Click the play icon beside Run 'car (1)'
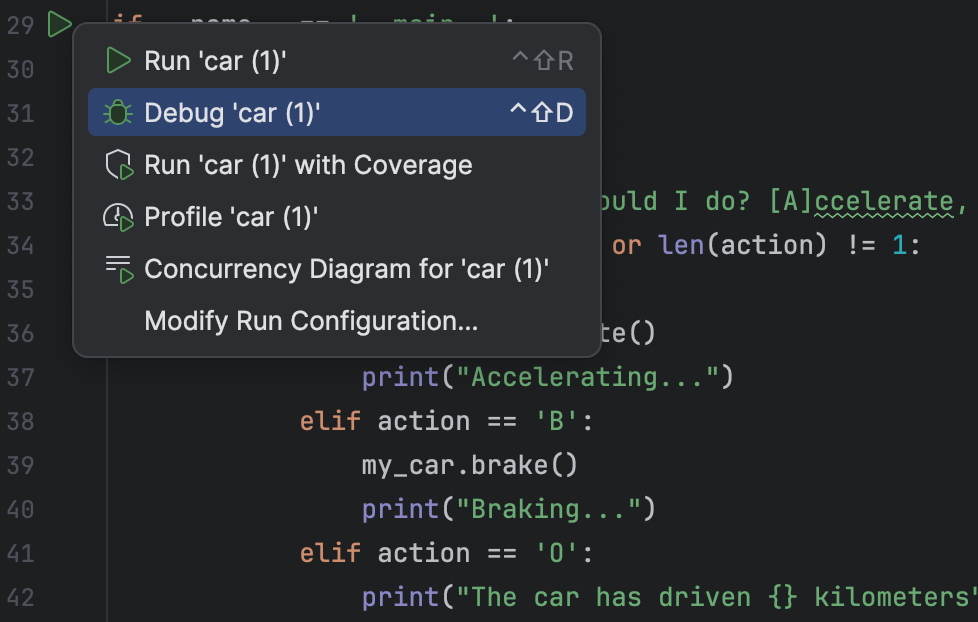Viewport: 978px width, 622px height. 117,60
